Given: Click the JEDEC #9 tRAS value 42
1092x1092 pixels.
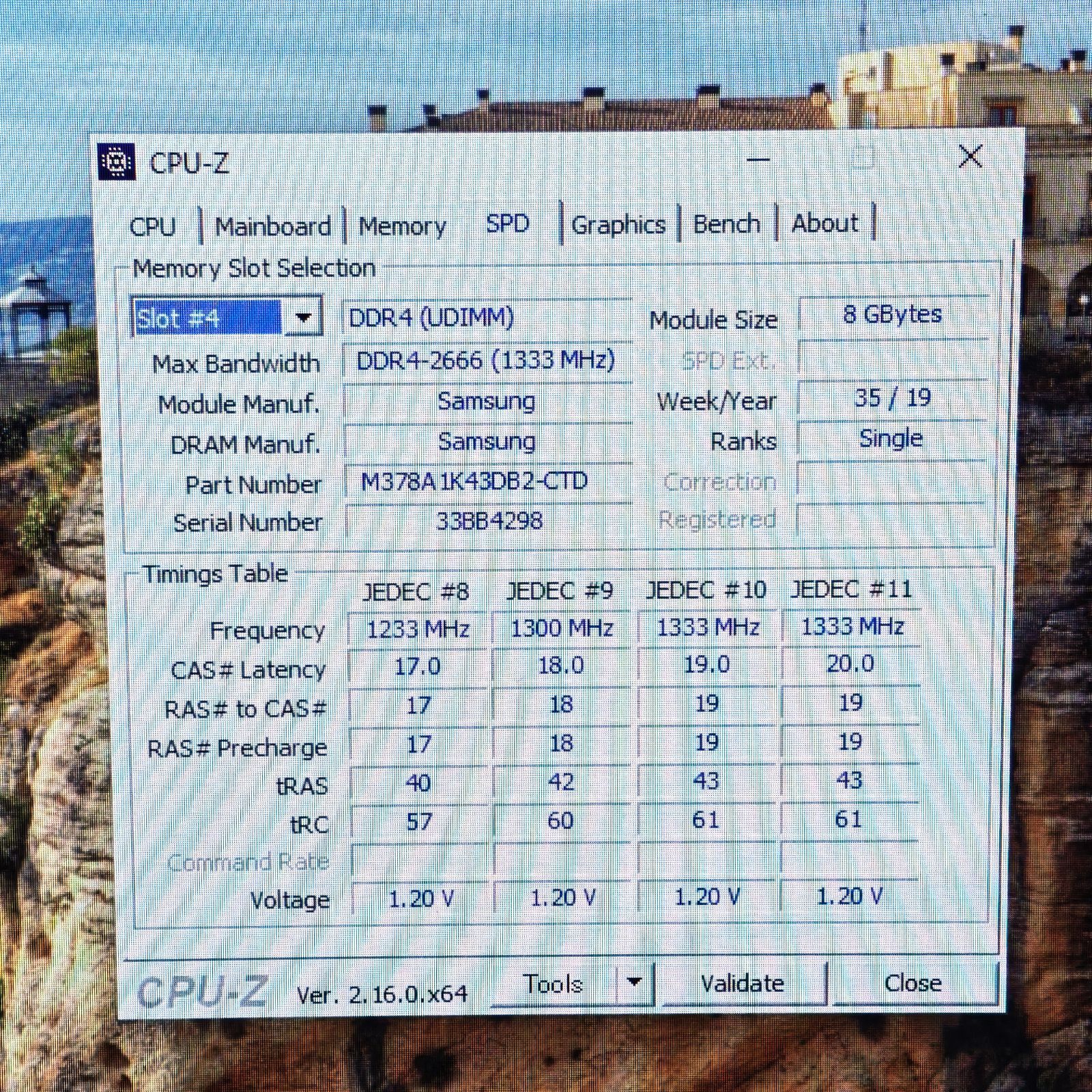Looking at the screenshot, I should [x=561, y=781].
